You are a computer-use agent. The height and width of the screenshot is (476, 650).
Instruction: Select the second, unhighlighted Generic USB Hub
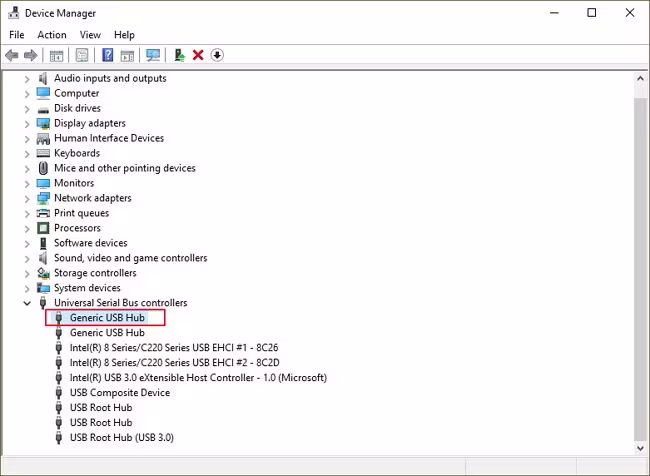click(x=107, y=333)
